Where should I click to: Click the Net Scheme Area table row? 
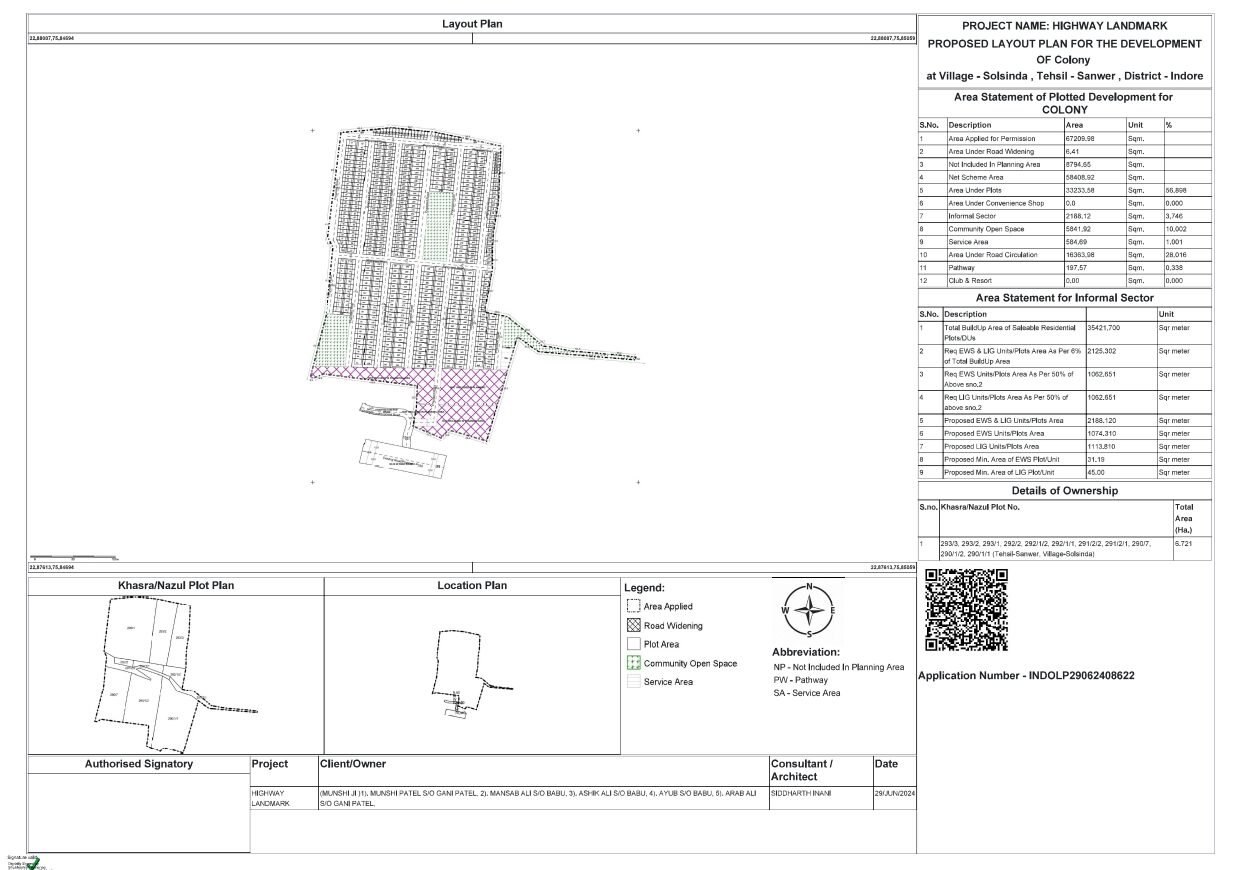[1064, 177]
